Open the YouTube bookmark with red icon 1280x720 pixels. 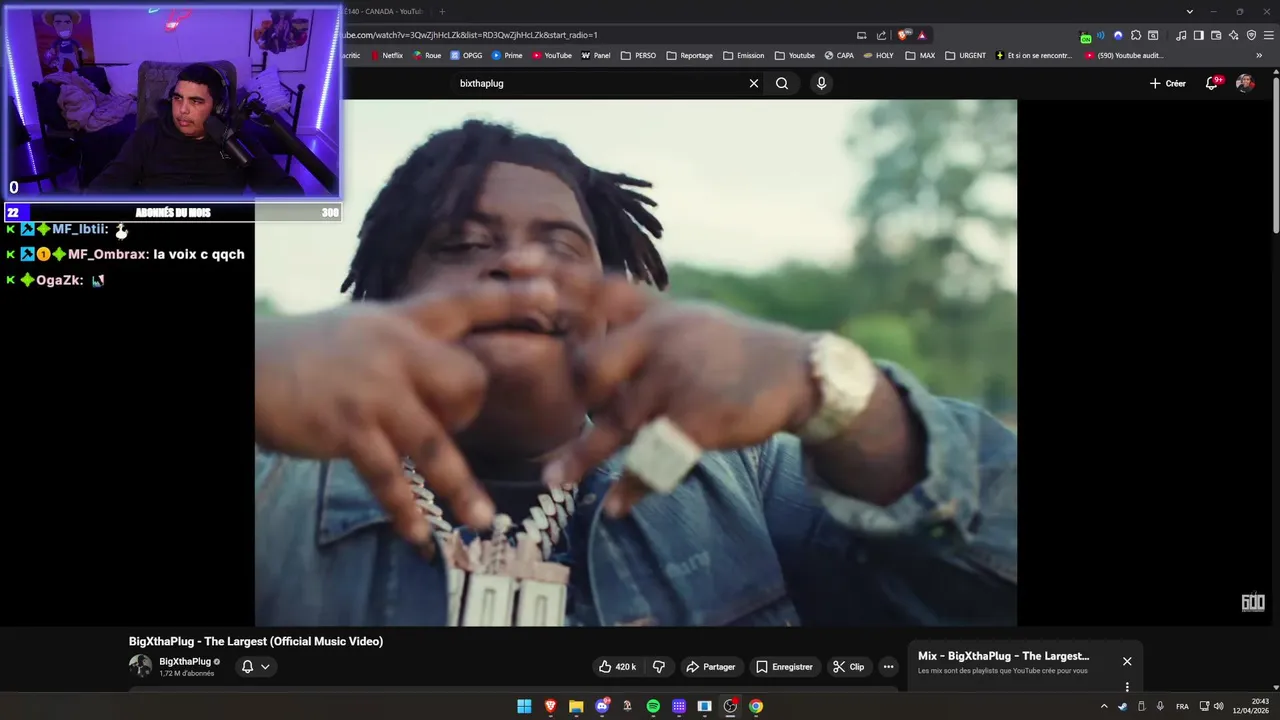point(552,56)
